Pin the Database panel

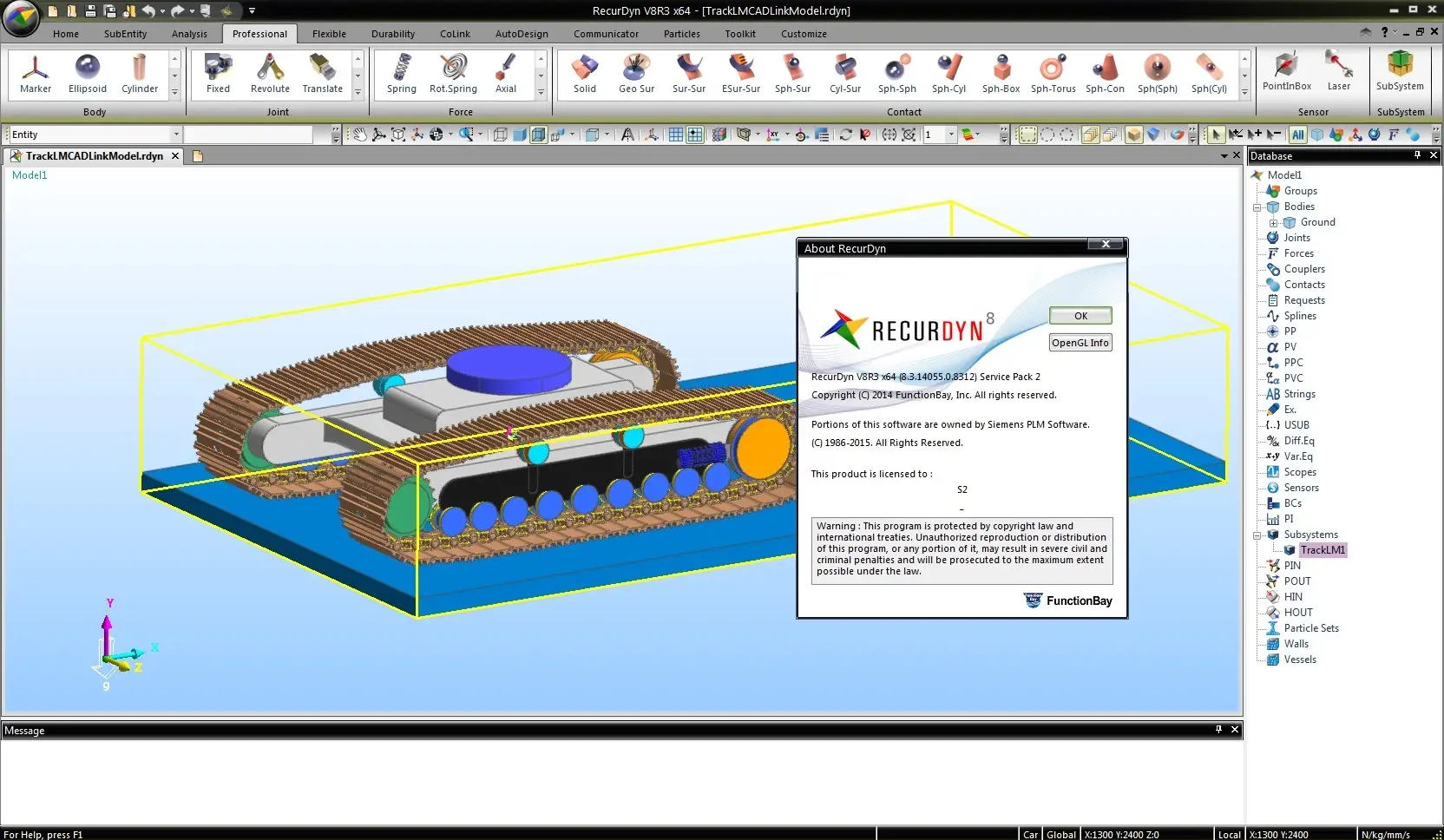point(1417,155)
